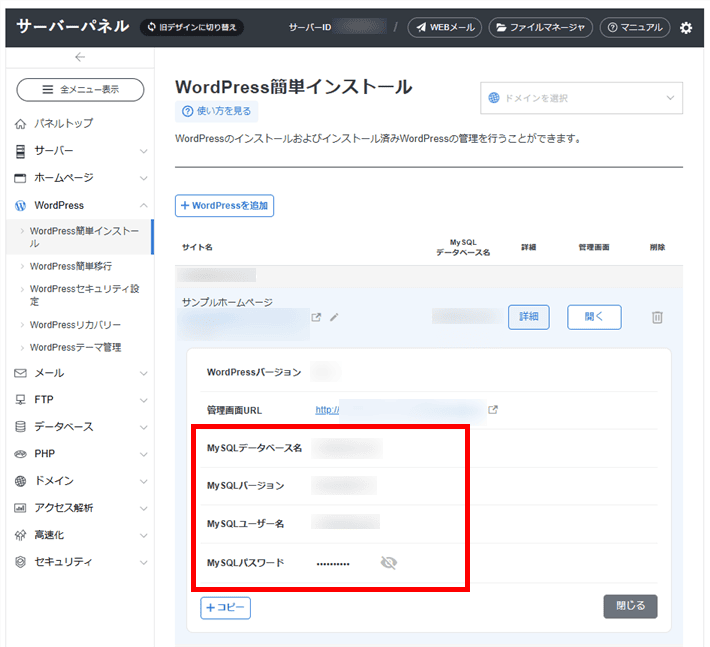The height and width of the screenshot is (647, 710).
Task: Go to パネルトップ
Action: 63,123
